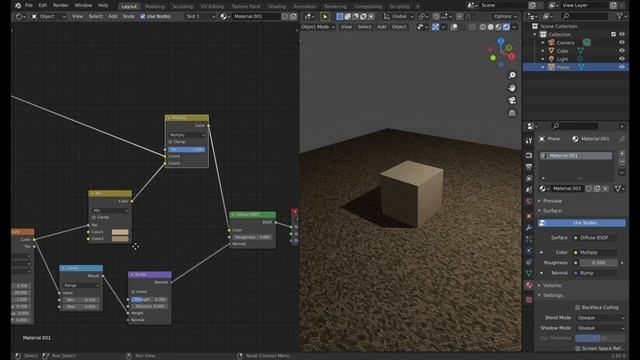Open the Output properties tab icon

pyautogui.click(x=529, y=167)
